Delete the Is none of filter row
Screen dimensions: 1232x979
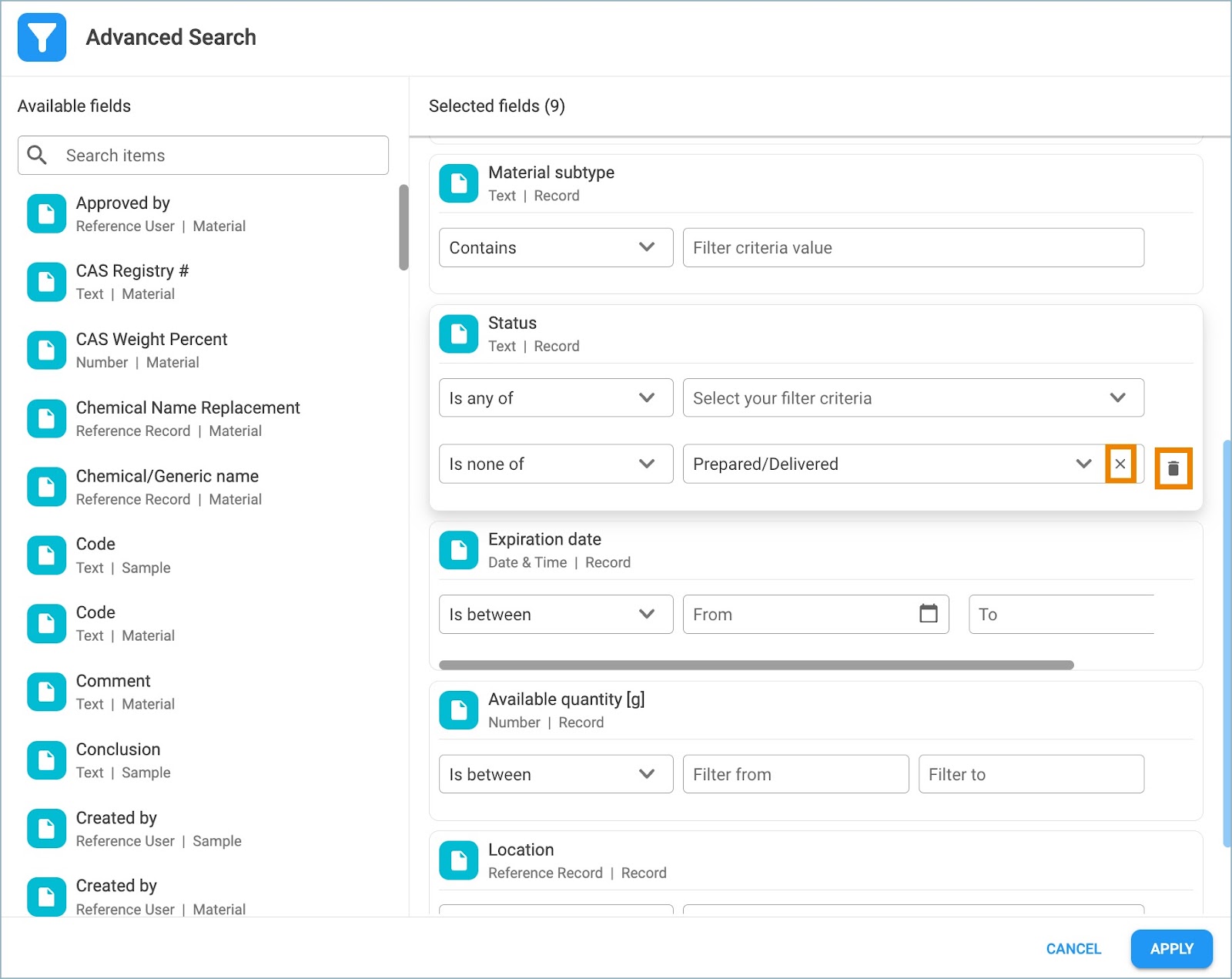1173,468
